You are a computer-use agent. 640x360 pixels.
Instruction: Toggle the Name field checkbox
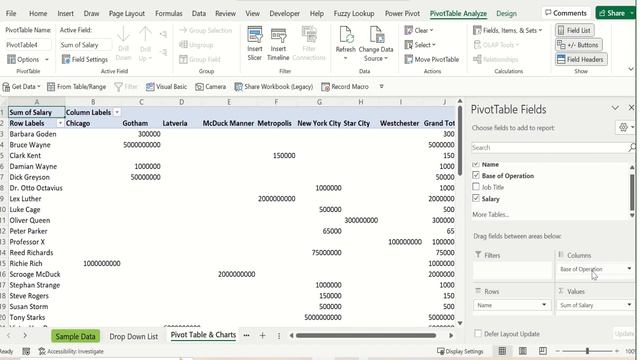click(x=476, y=164)
